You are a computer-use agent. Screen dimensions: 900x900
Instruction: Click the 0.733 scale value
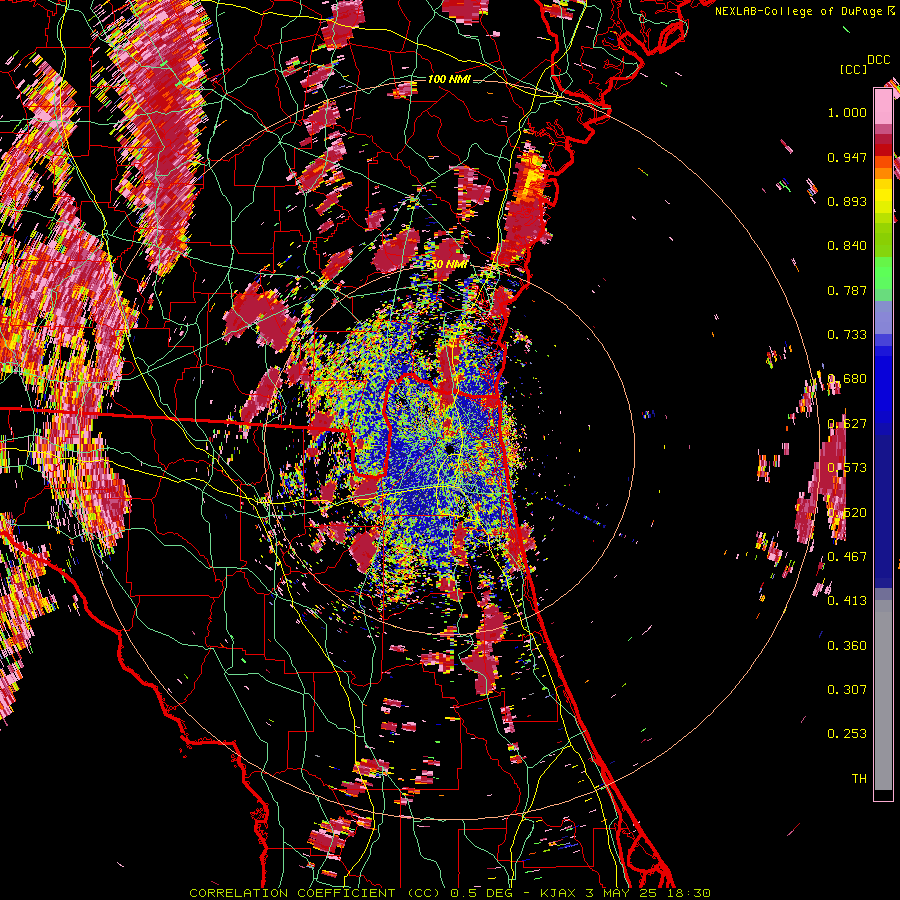(847, 335)
